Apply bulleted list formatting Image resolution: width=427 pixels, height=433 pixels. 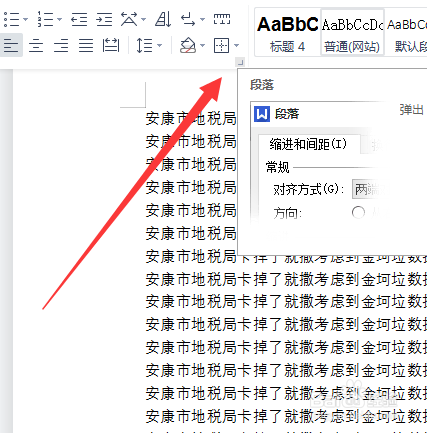coord(11,19)
